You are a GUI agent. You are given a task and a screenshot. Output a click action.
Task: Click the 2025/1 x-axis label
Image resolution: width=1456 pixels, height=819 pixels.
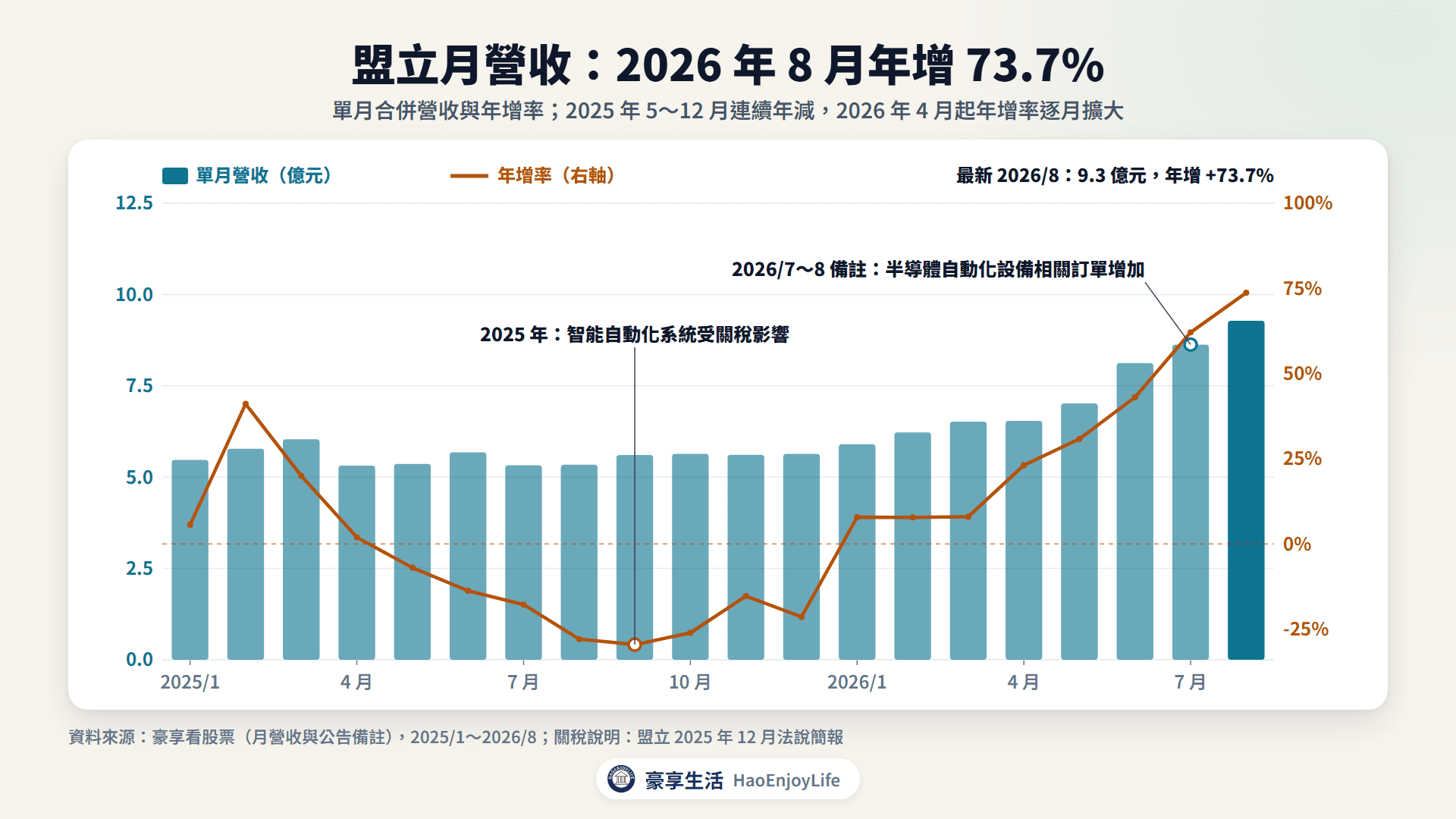click(190, 682)
